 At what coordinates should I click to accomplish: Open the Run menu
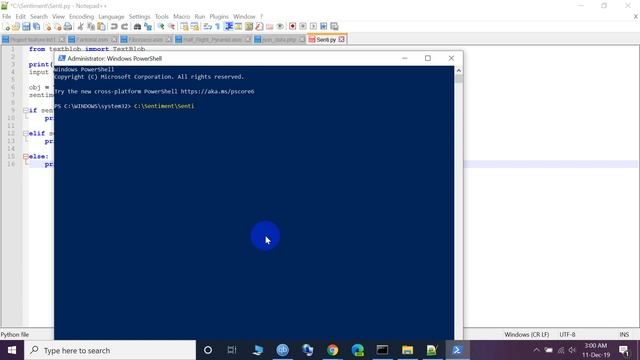200,16
